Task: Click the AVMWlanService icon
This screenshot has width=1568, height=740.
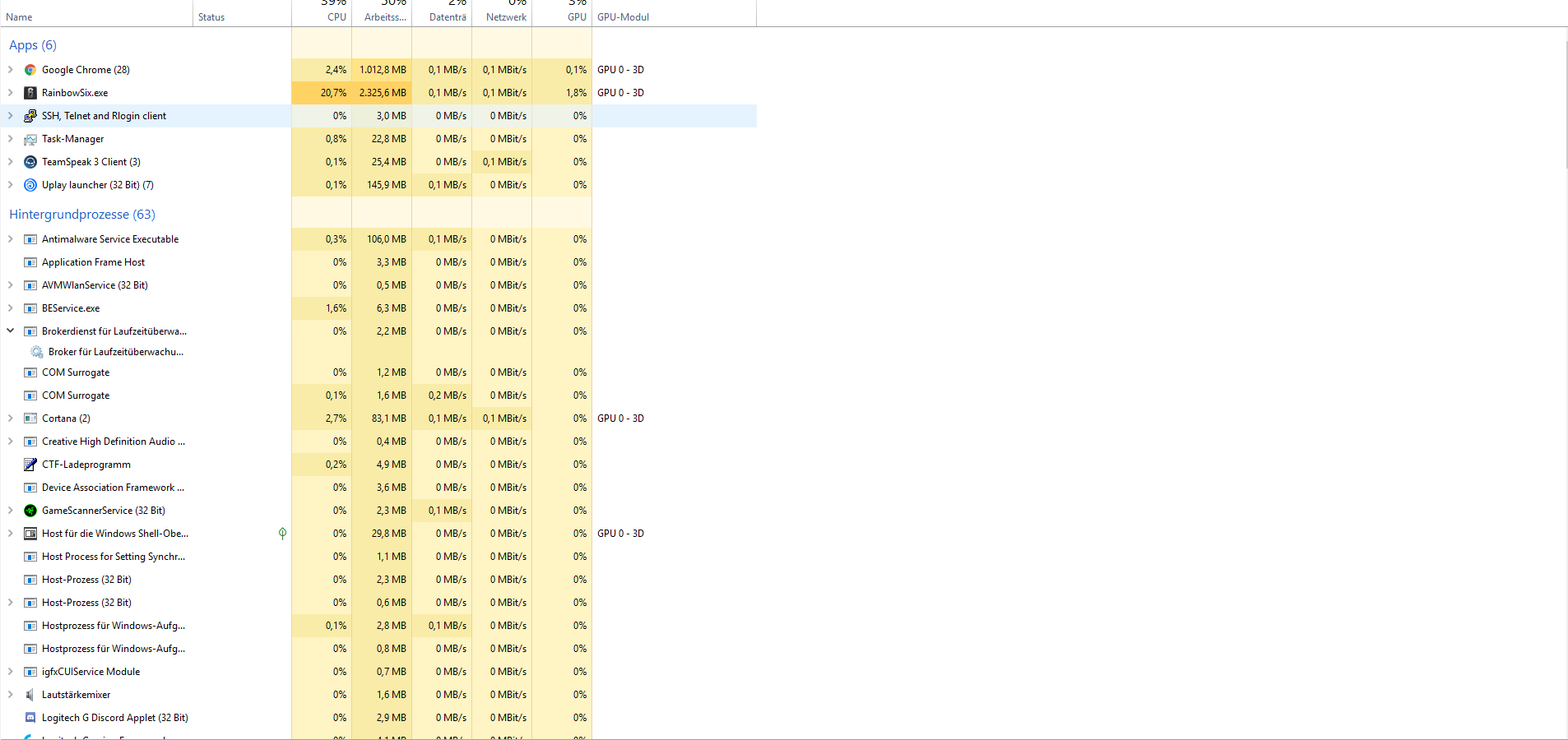Action: pos(30,285)
